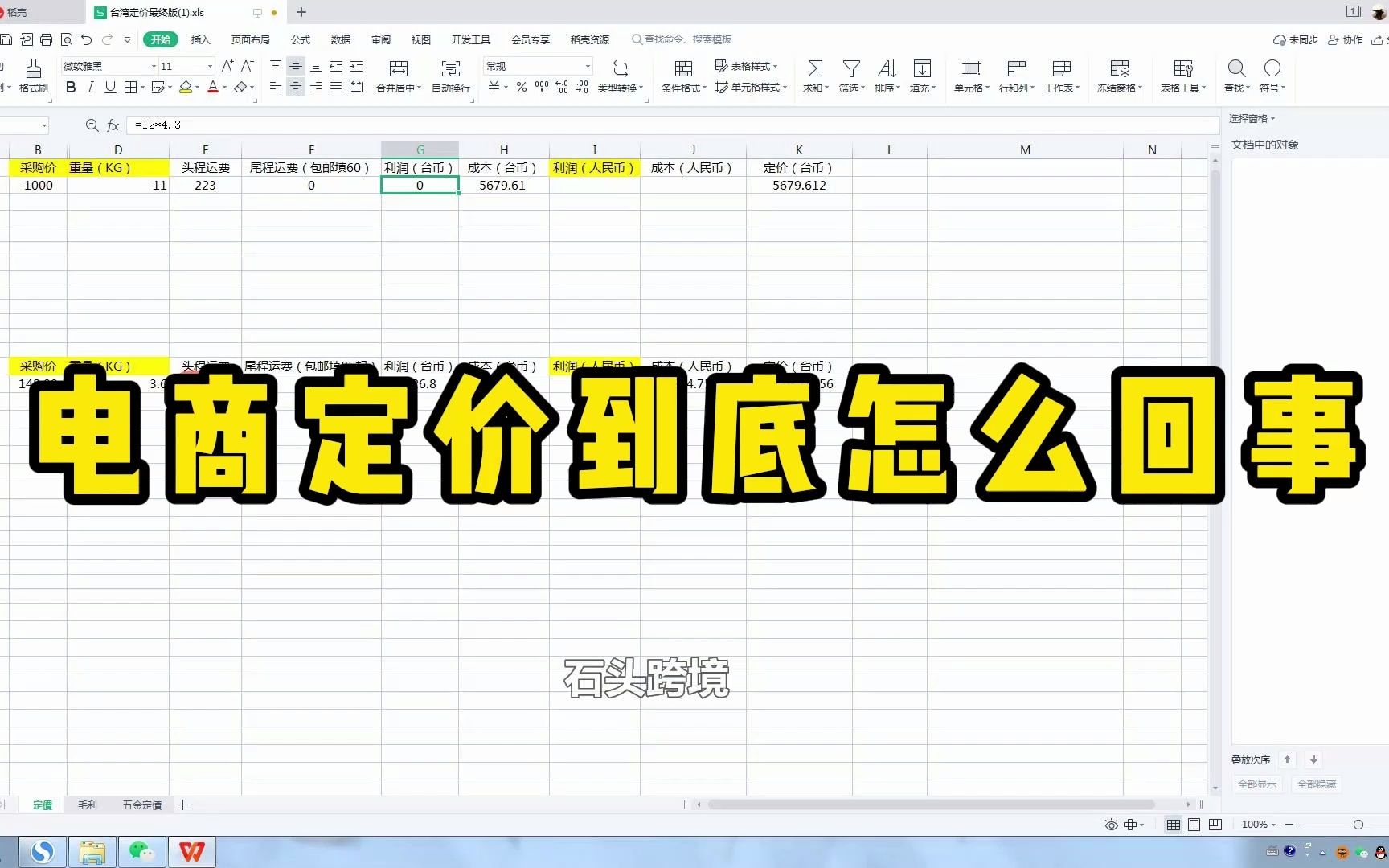The width and height of the screenshot is (1389, 868).
Task: Click the Sort (排序) icon
Action: click(x=887, y=68)
